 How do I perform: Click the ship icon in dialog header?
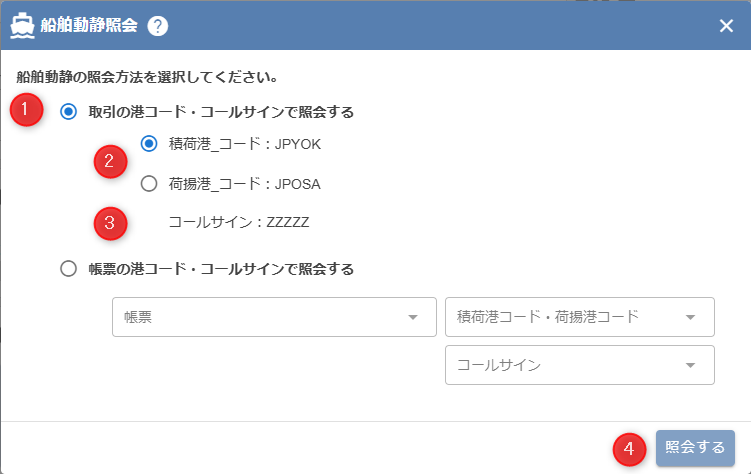(22, 25)
